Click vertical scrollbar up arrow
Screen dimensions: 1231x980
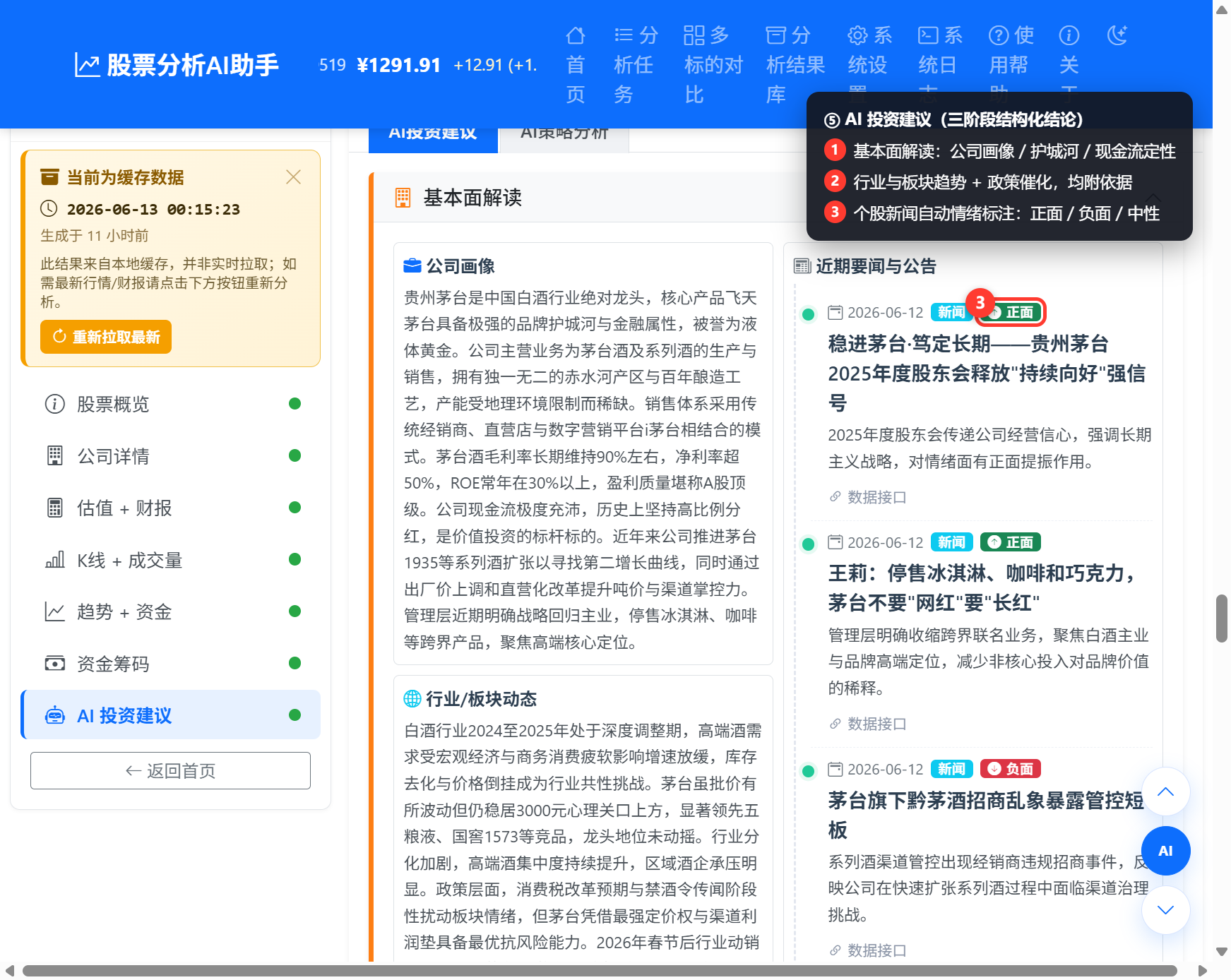point(1221,8)
